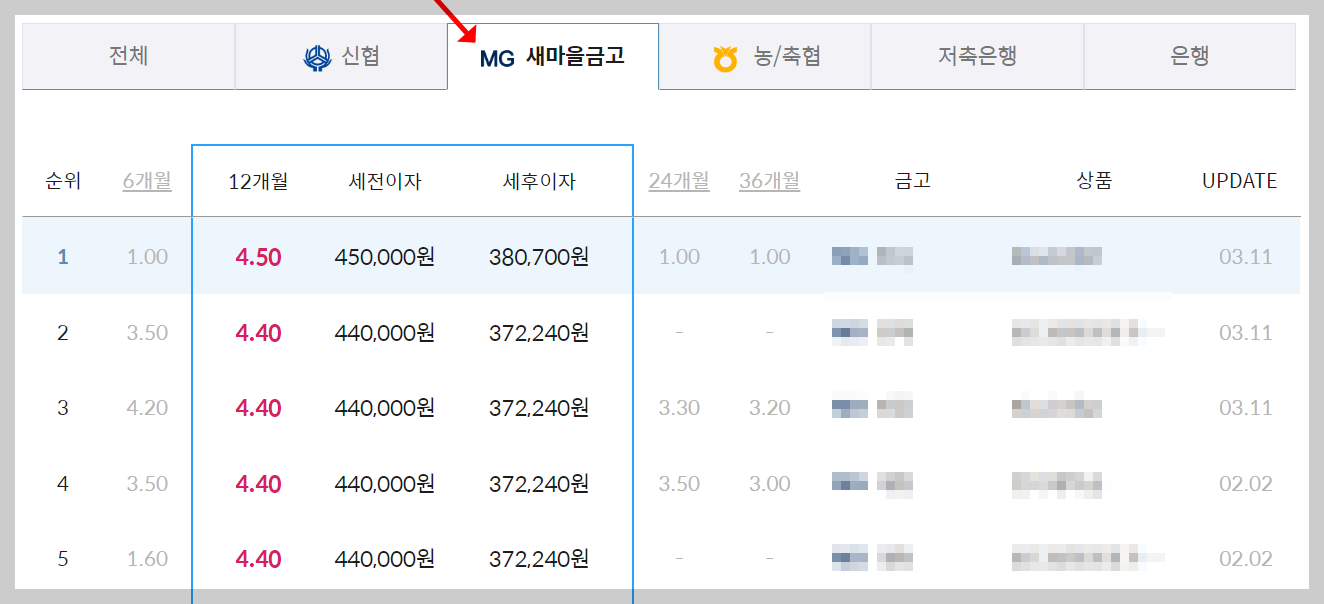
Task: Sort the table by 6개월 rates
Action: tap(146, 181)
